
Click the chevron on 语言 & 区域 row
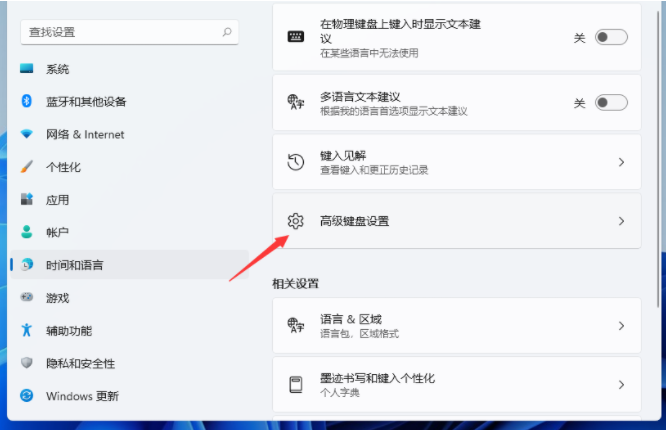pyautogui.click(x=621, y=326)
